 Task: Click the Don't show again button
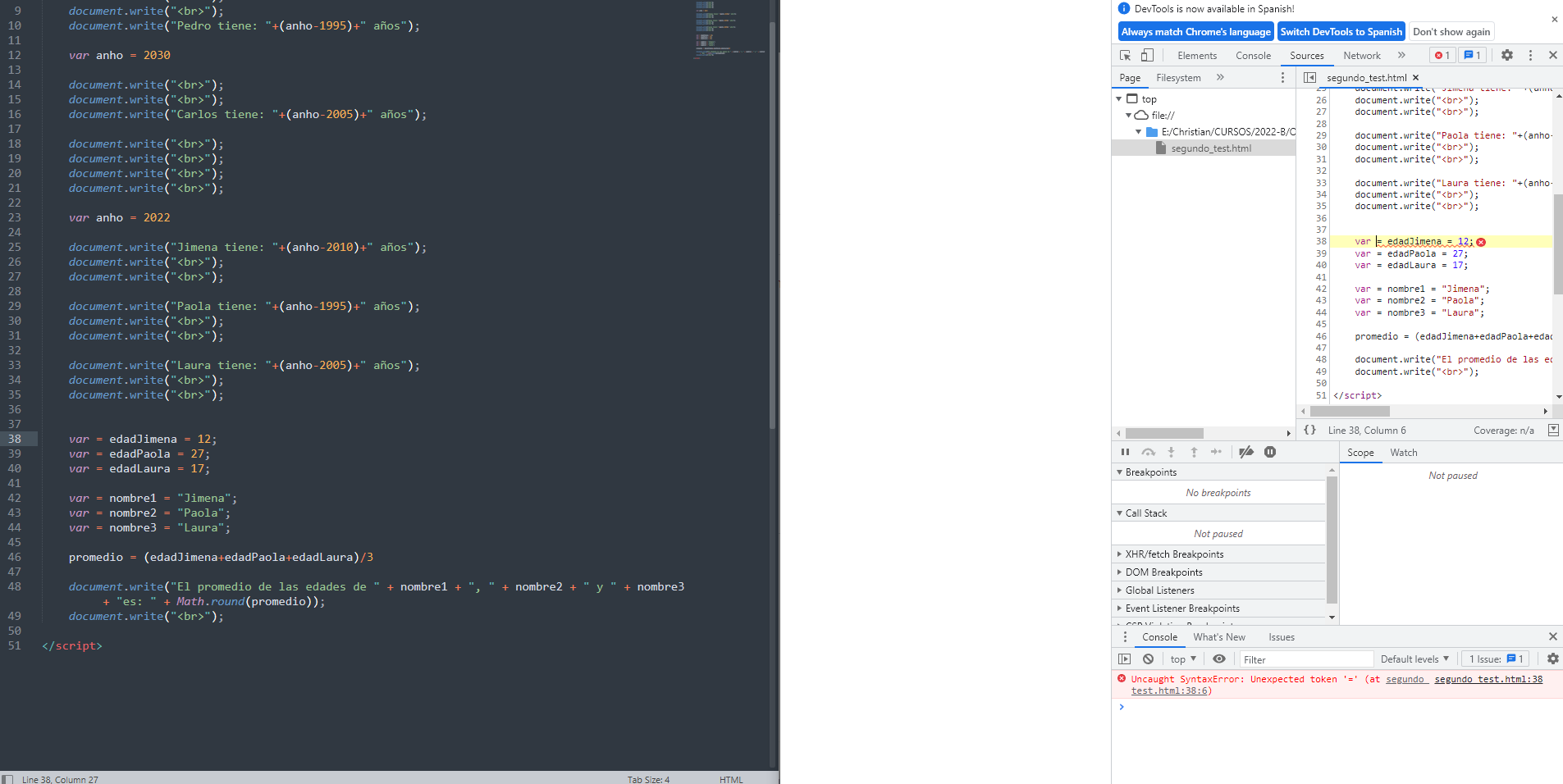1451,32
